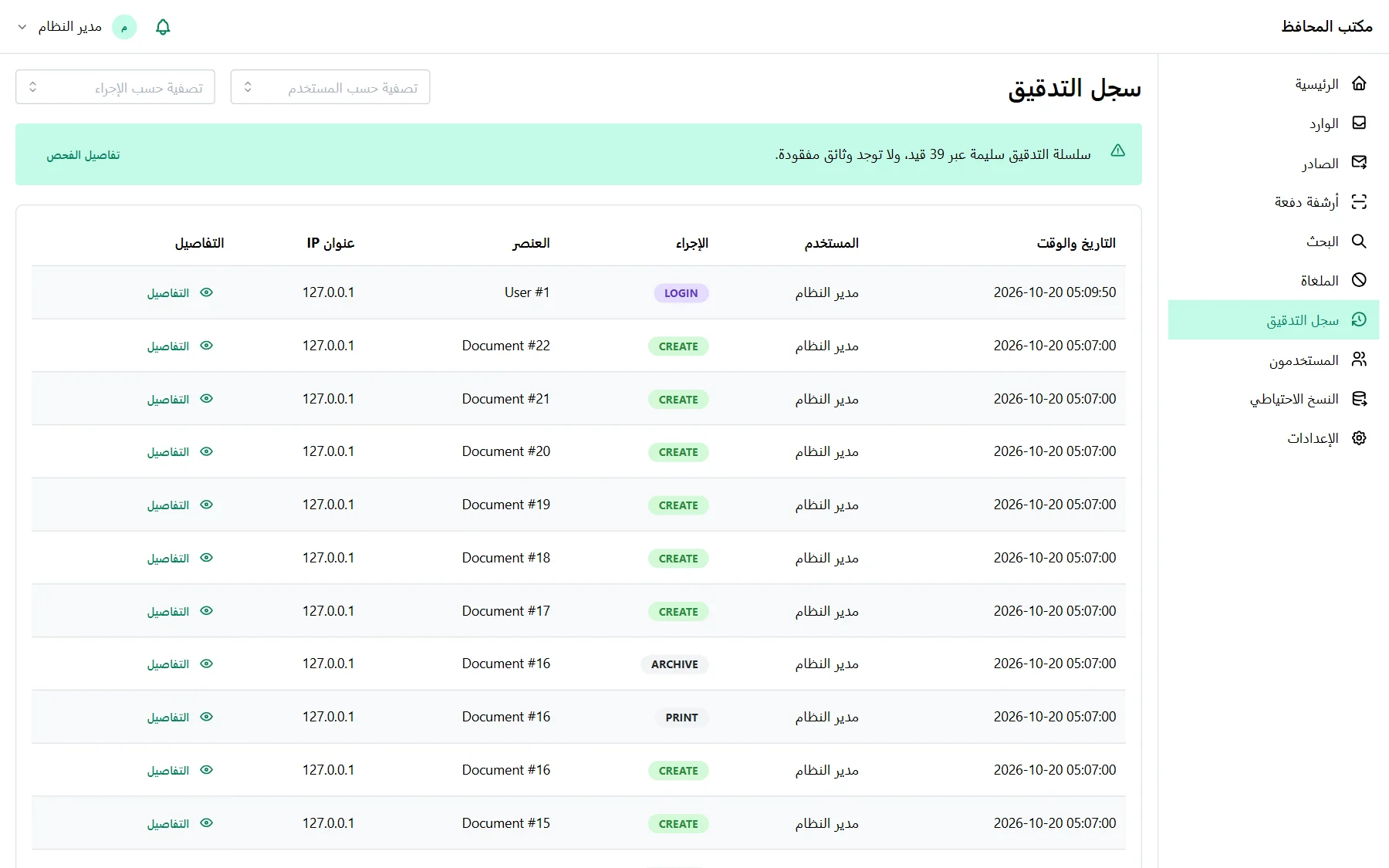Open المستخدمون sidebar item

(x=1273, y=360)
